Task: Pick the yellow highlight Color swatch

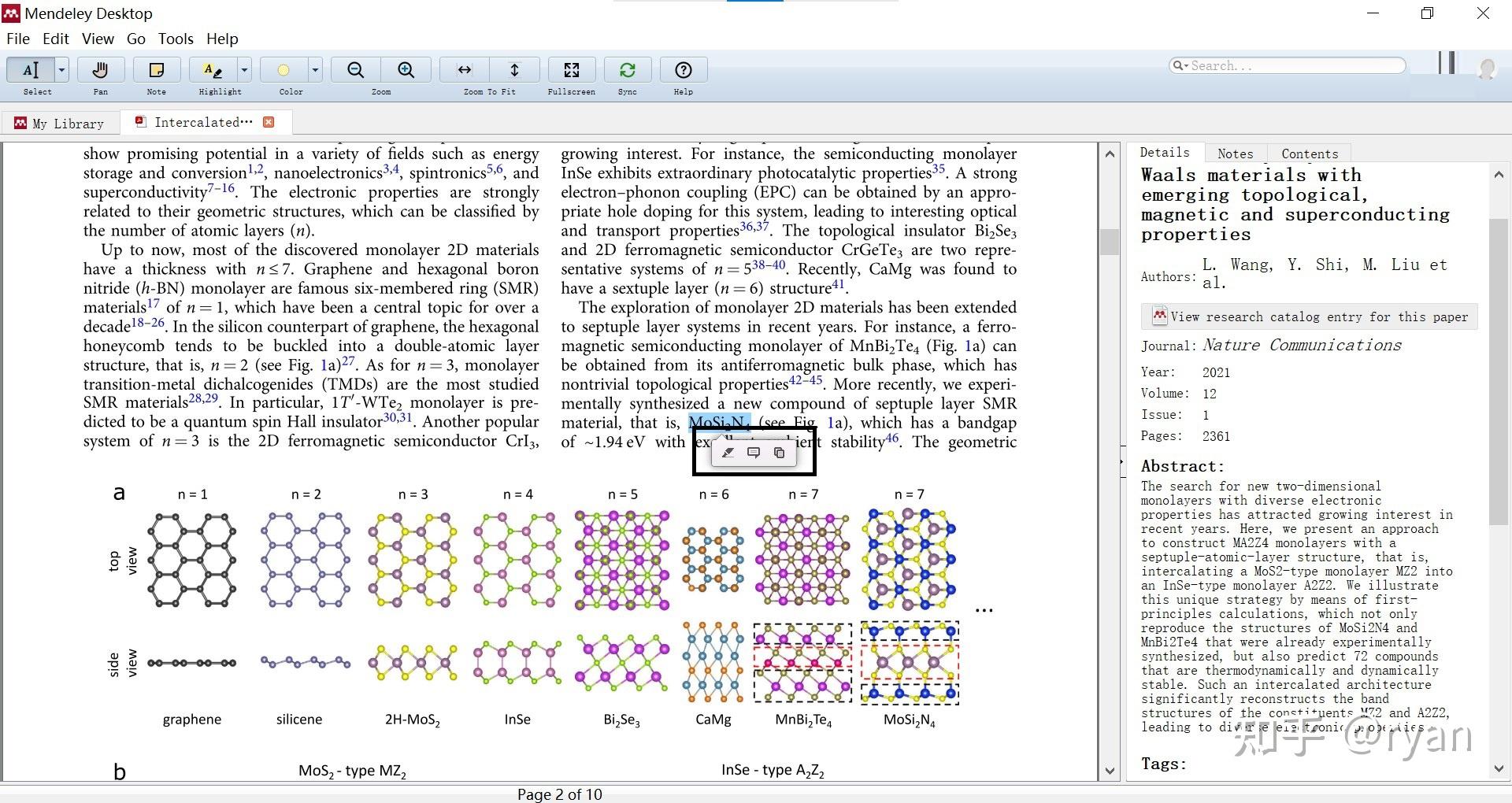Action: click(283, 70)
